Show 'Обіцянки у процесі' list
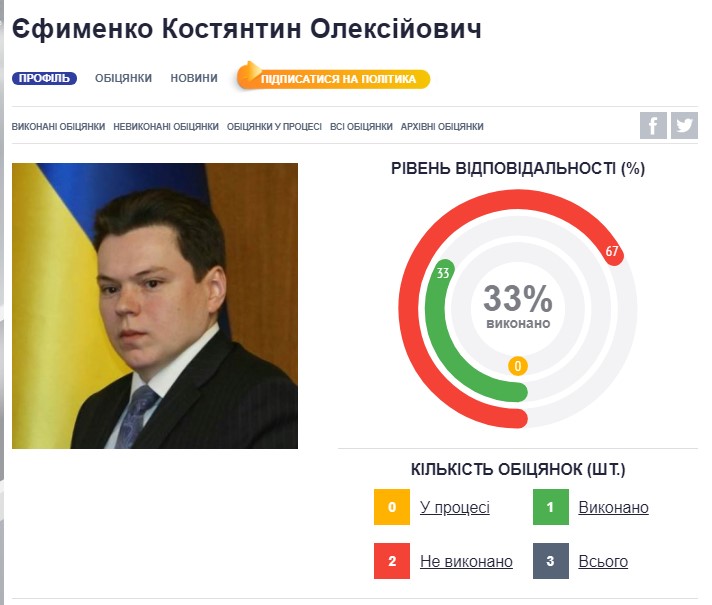 point(274,127)
